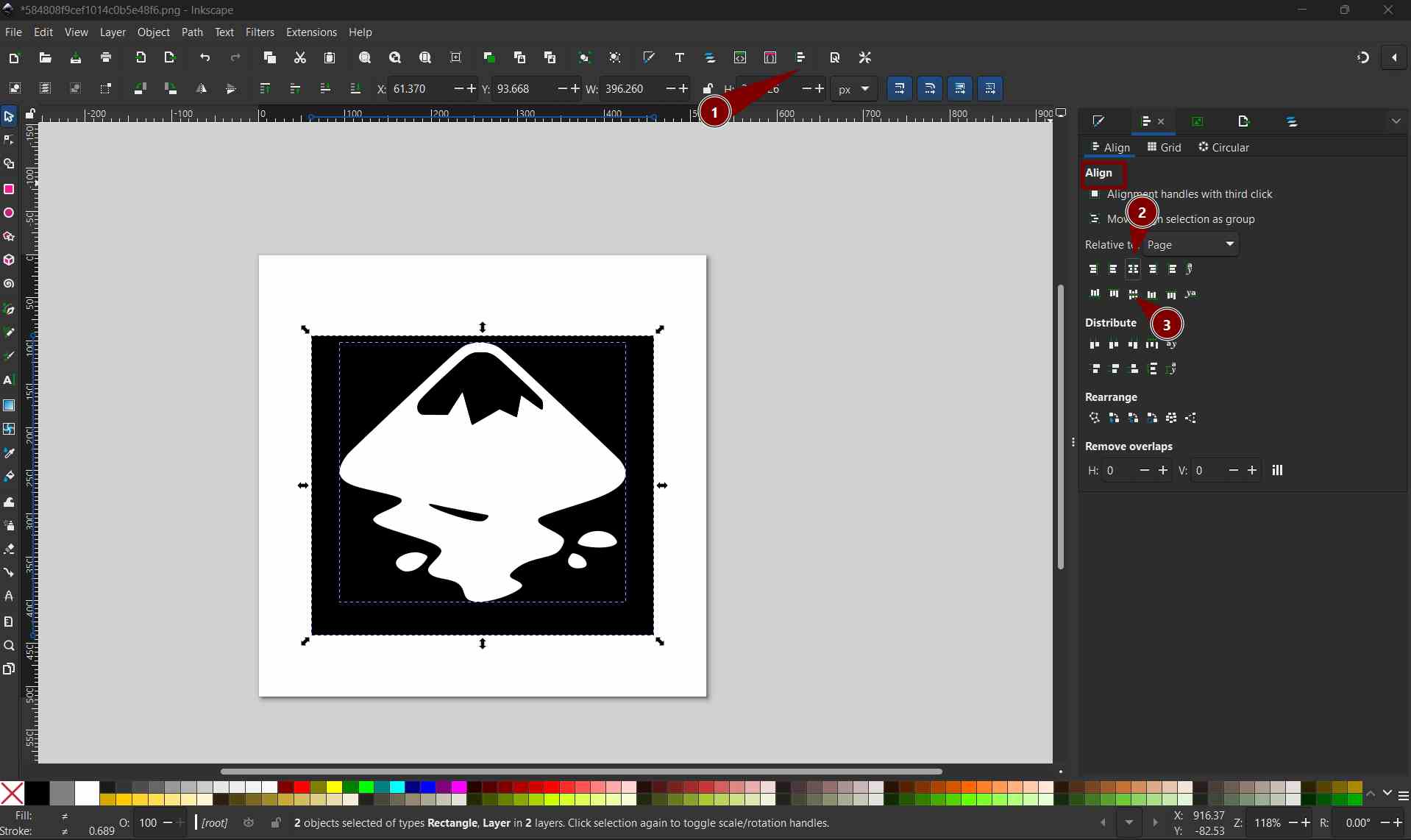Image resolution: width=1411 pixels, height=840 pixels.
Task: Toggle scale stroke width with object
Action: [x=900, y=89]
